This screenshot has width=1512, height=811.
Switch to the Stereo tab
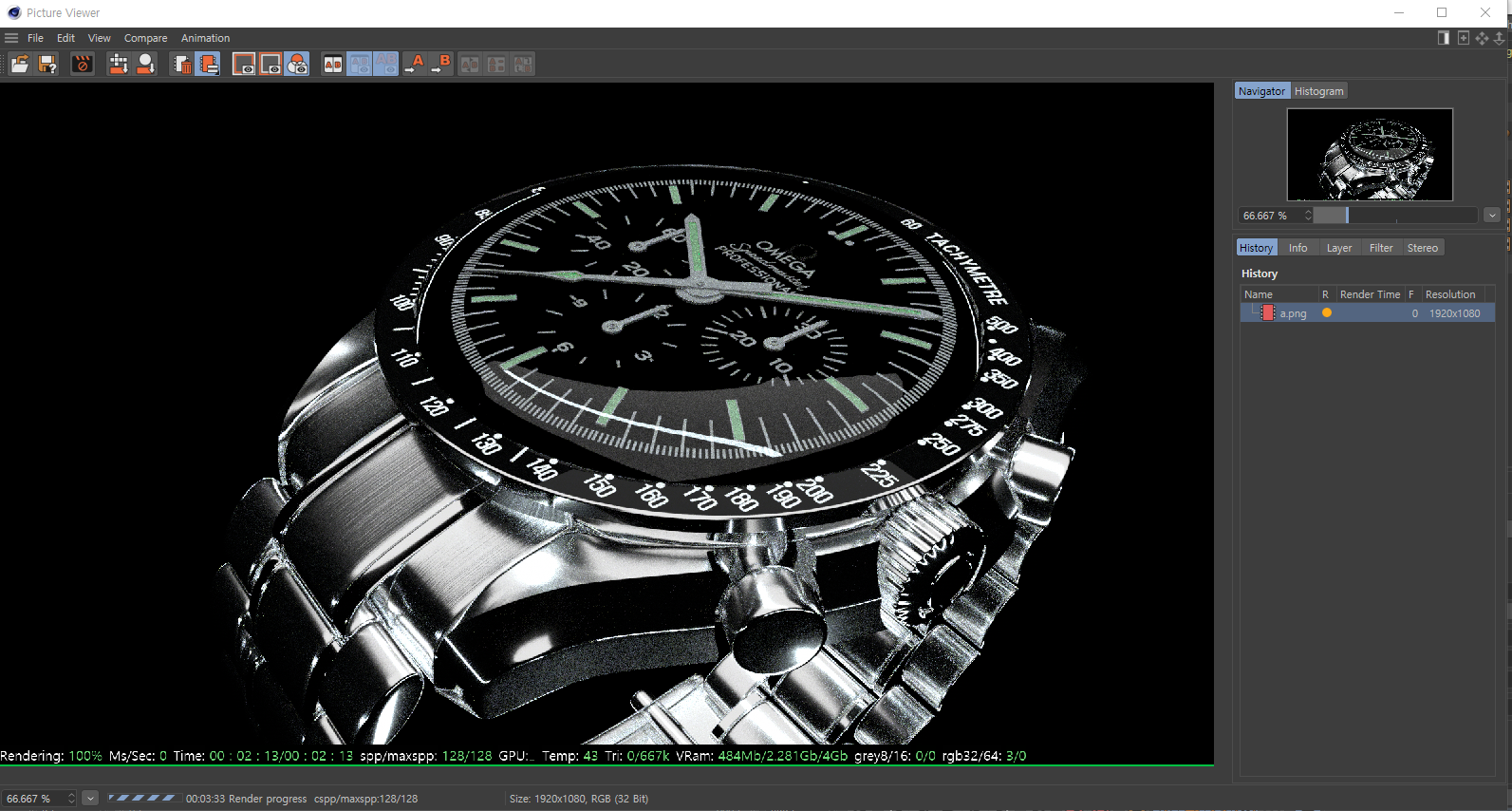click(1422, 248)
